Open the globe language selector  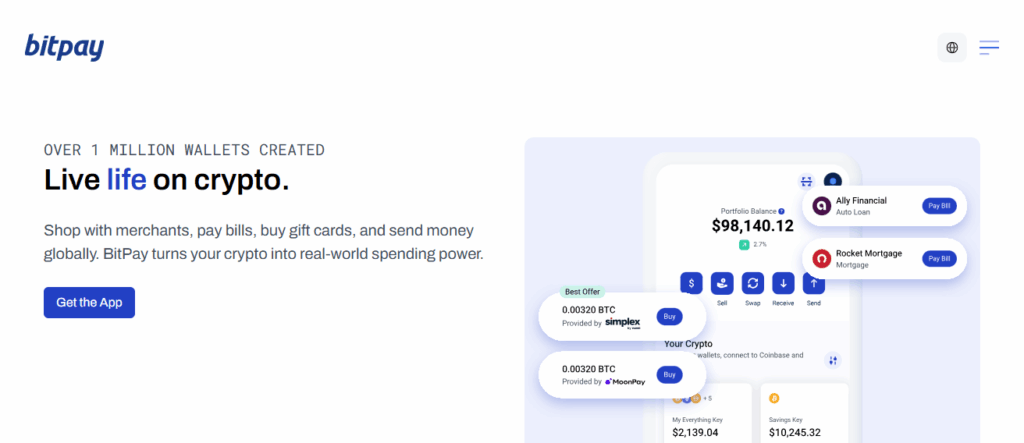tap(952, 47)
